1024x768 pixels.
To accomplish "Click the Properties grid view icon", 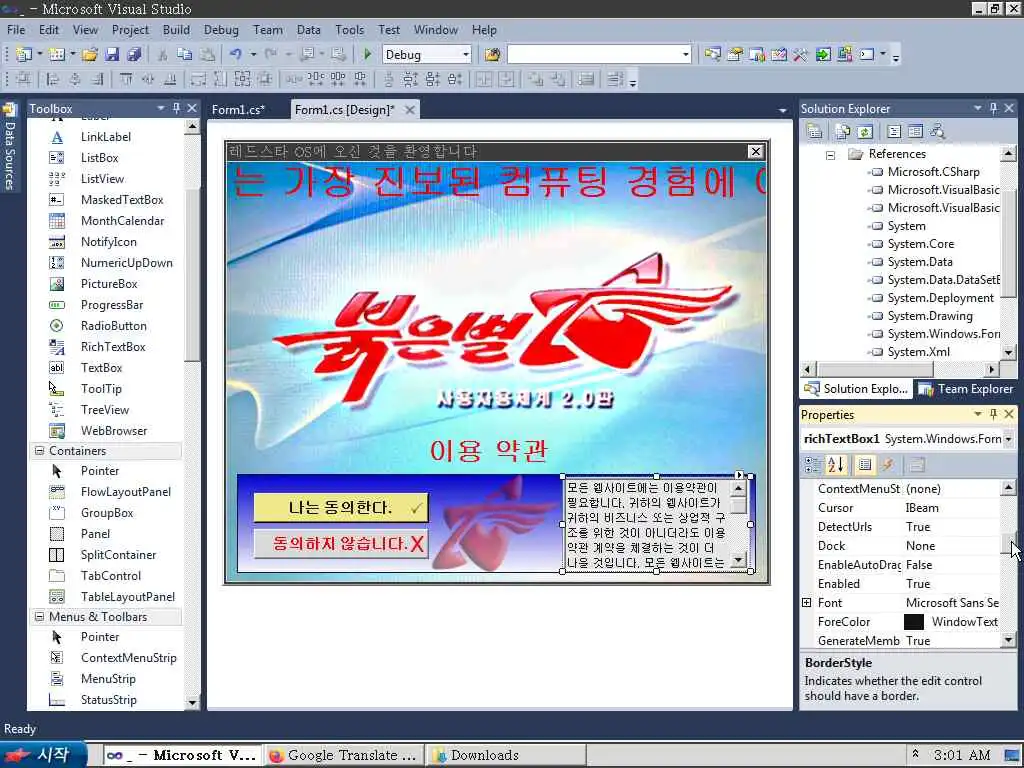I will click(865, 465).
